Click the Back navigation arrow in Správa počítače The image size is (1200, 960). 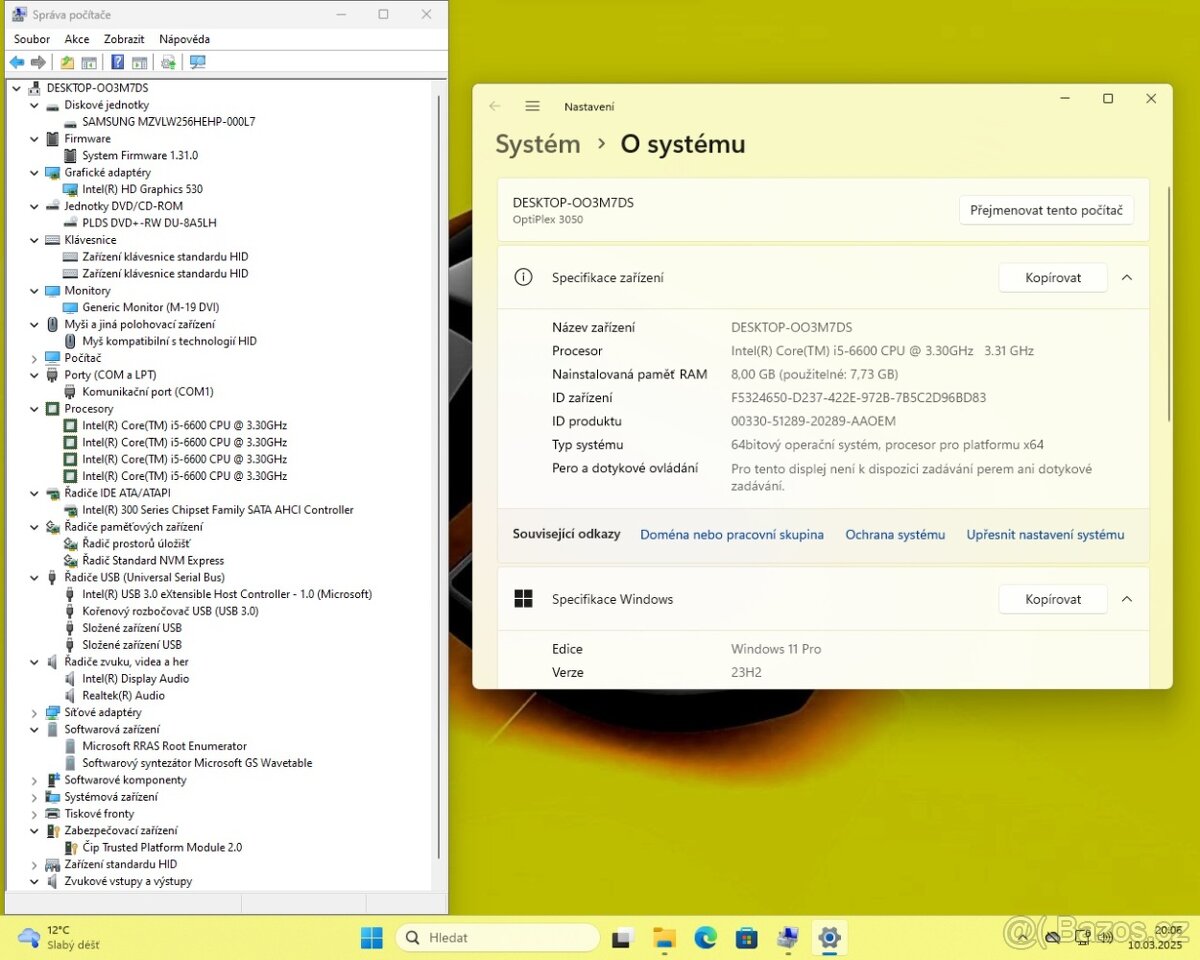coord(16,61)
